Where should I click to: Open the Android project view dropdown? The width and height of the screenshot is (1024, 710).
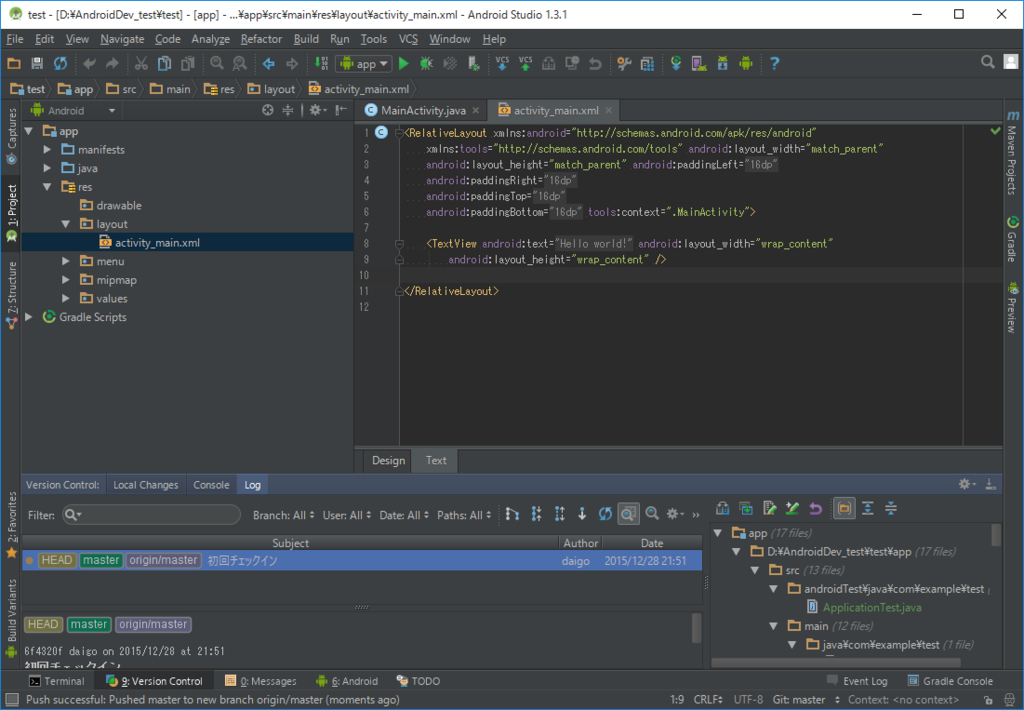pyautogui.click(x=73, y=110)
